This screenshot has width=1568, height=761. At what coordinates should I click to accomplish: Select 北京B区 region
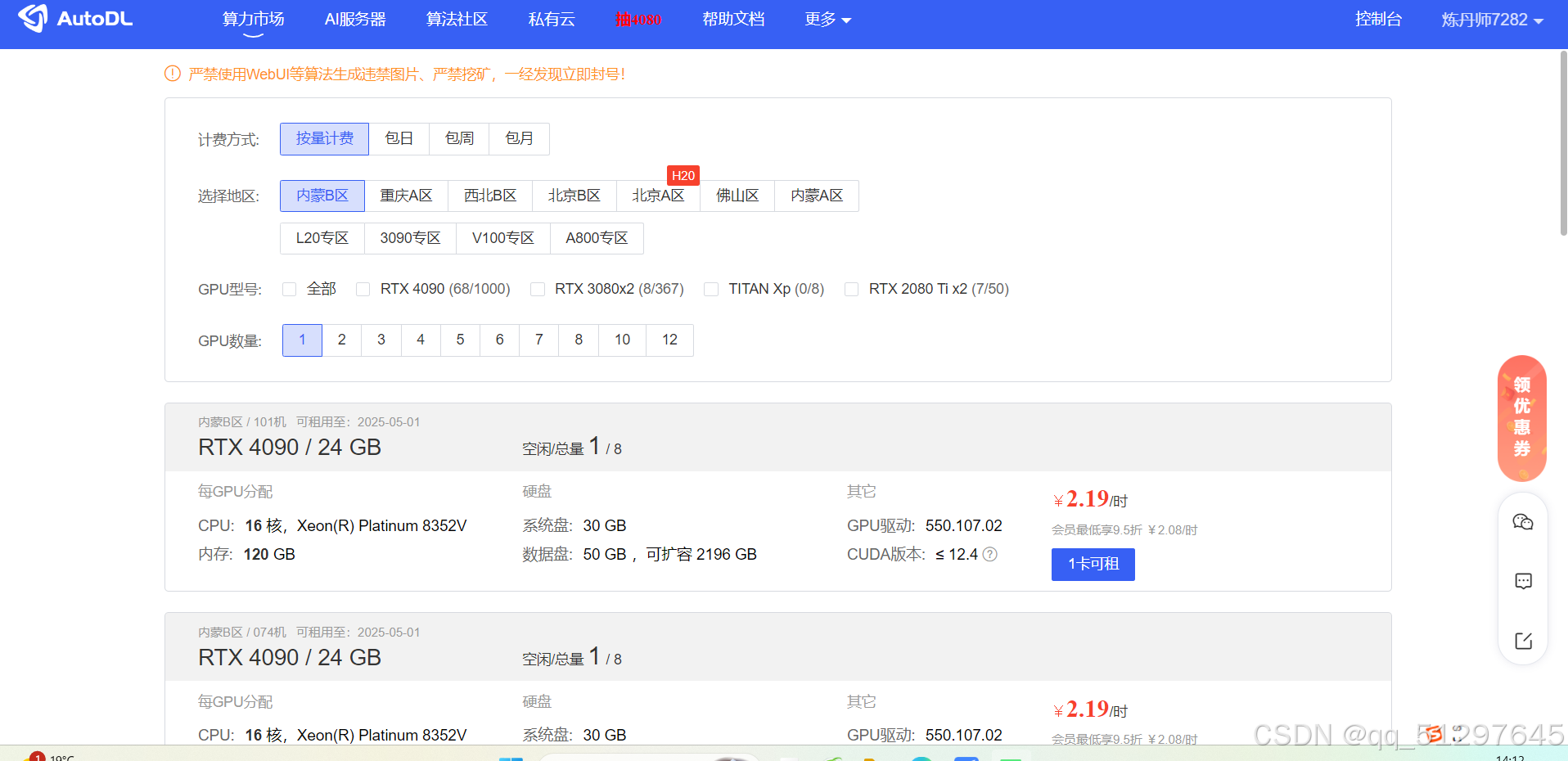coord(574,196)
